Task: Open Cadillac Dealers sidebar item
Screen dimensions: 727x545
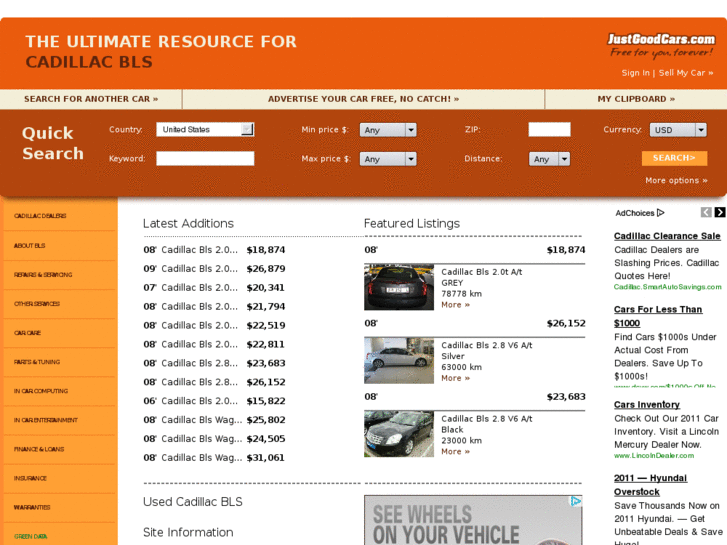Action: pos(40,216)
